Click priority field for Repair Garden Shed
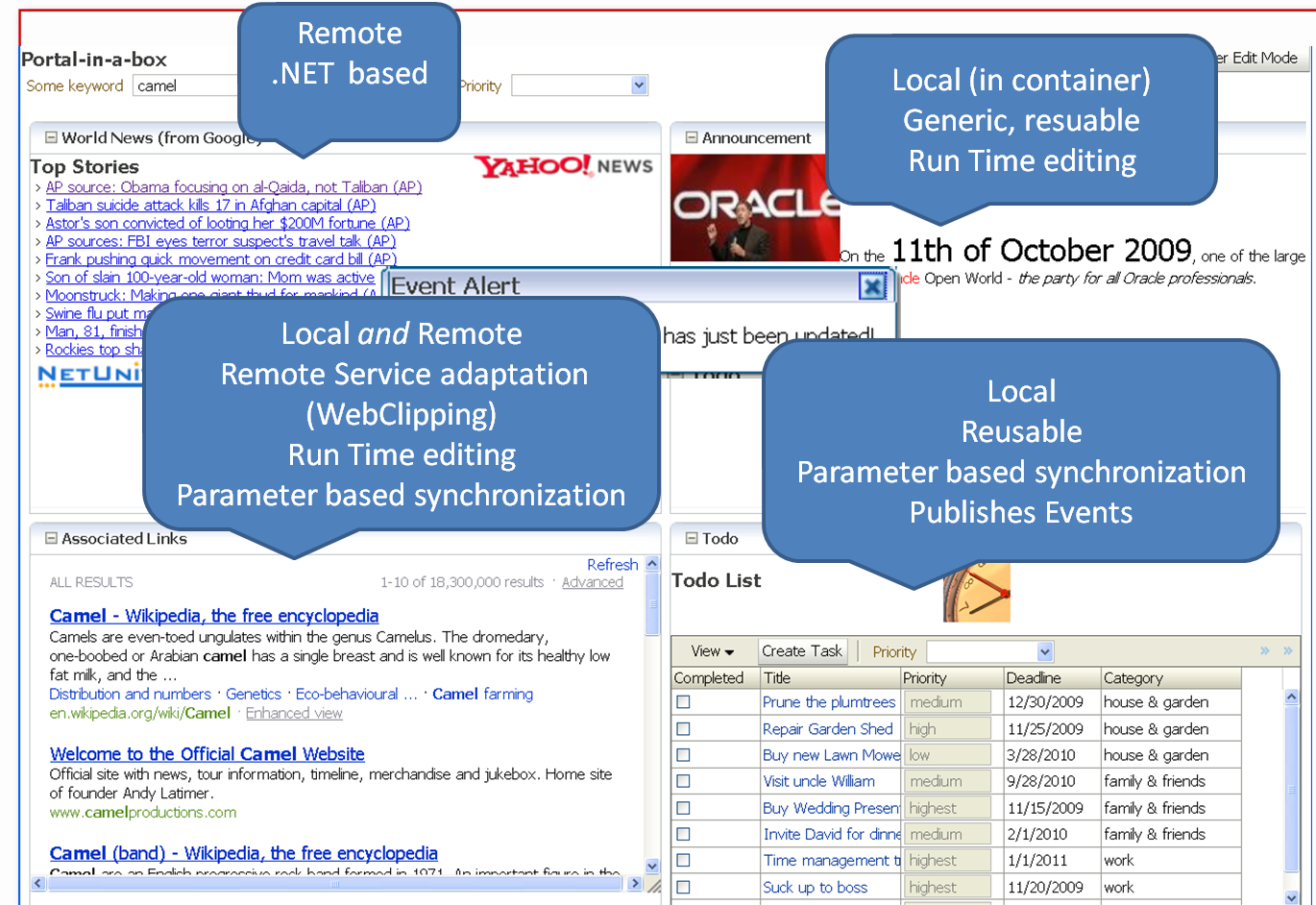 pos(947,729)
